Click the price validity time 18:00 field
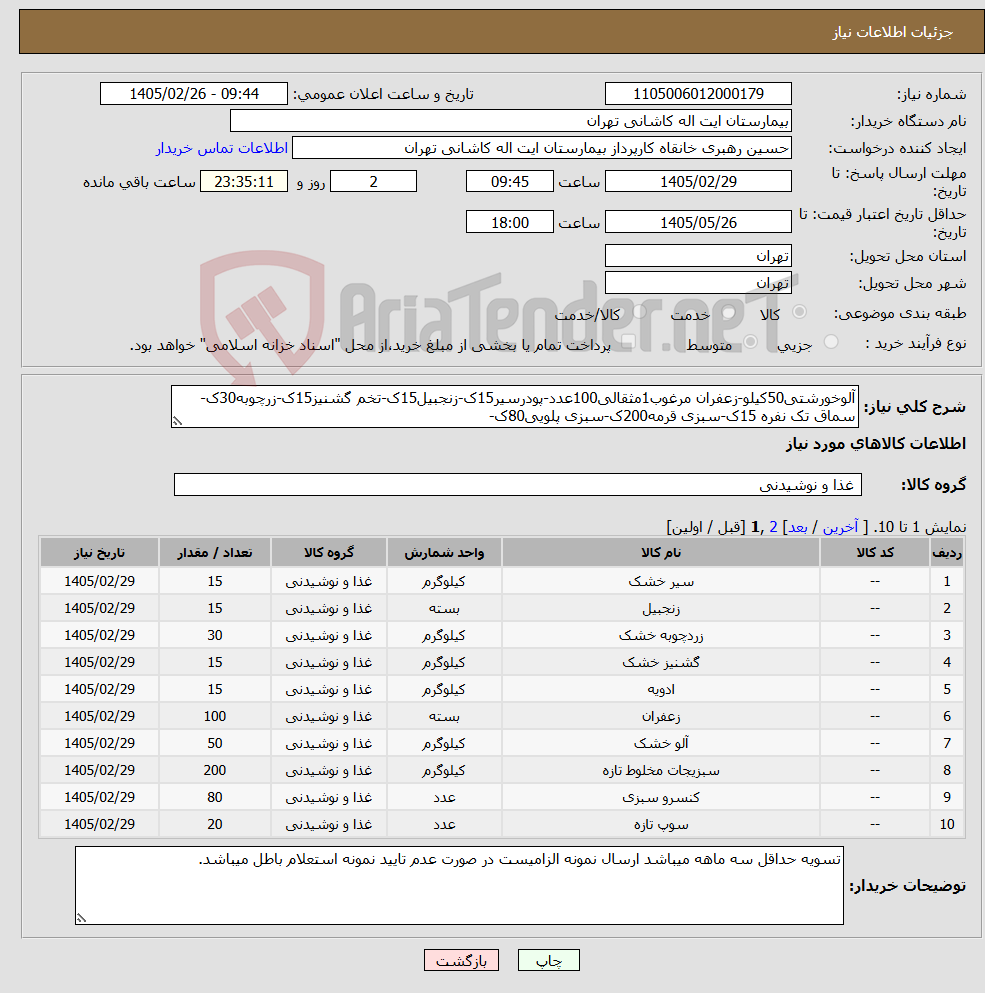Screen dimensions: 985x993 coord(510,222)
